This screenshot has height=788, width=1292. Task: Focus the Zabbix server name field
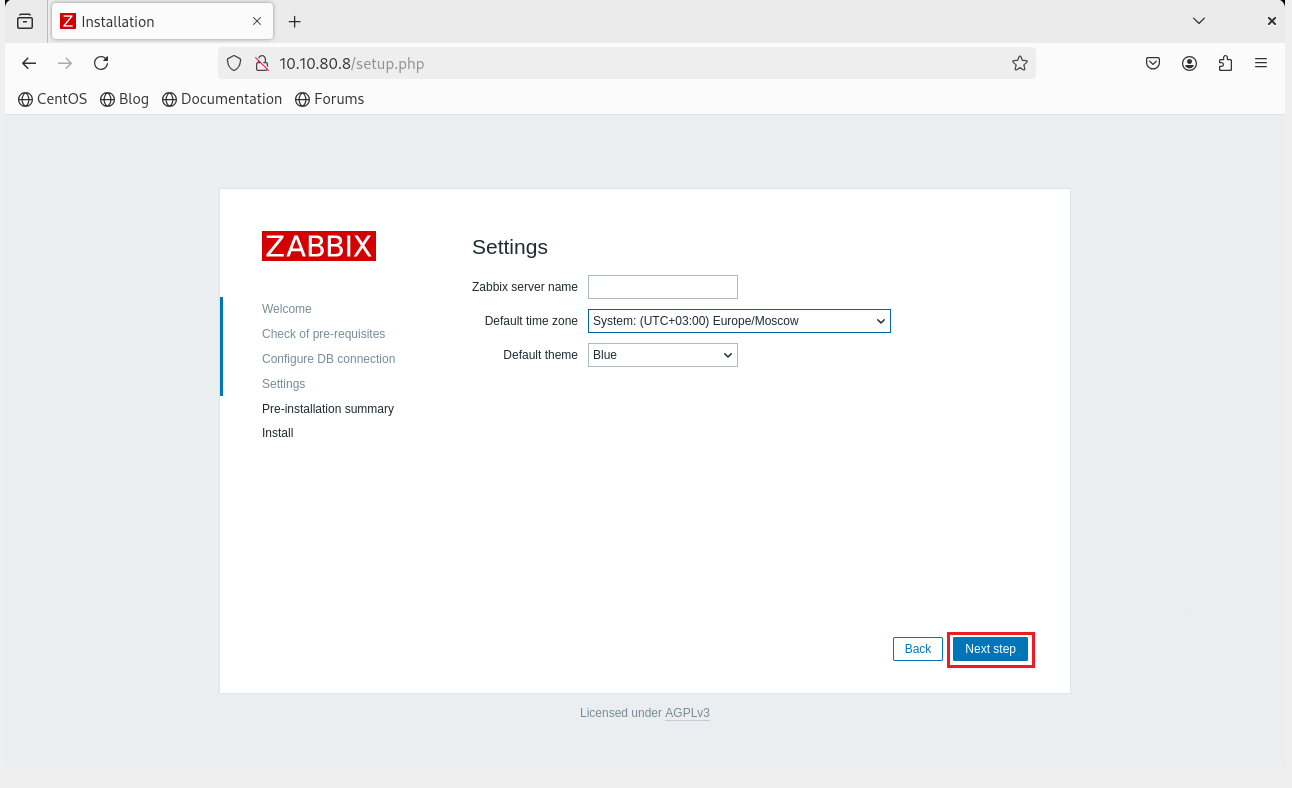(663, 287)
